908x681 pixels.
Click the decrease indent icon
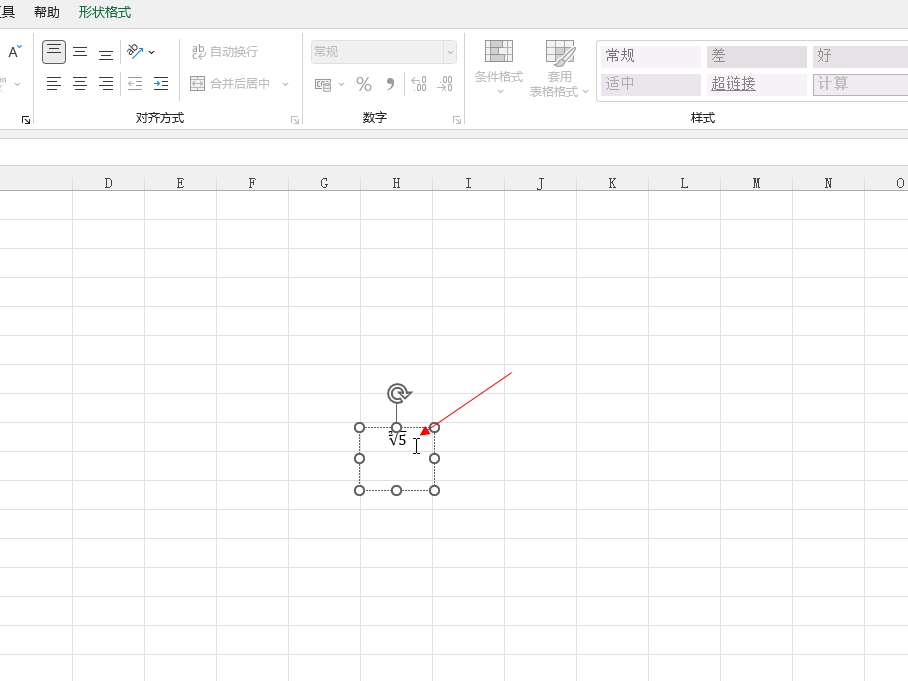135,84
